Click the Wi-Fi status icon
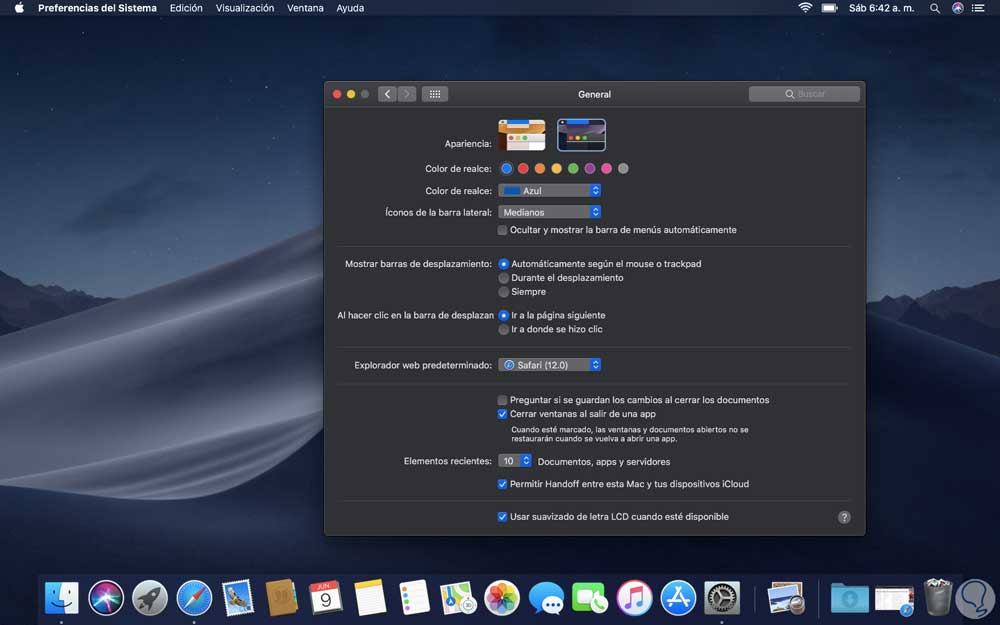This screenshot has width=1000, height=625. [805, 8]
